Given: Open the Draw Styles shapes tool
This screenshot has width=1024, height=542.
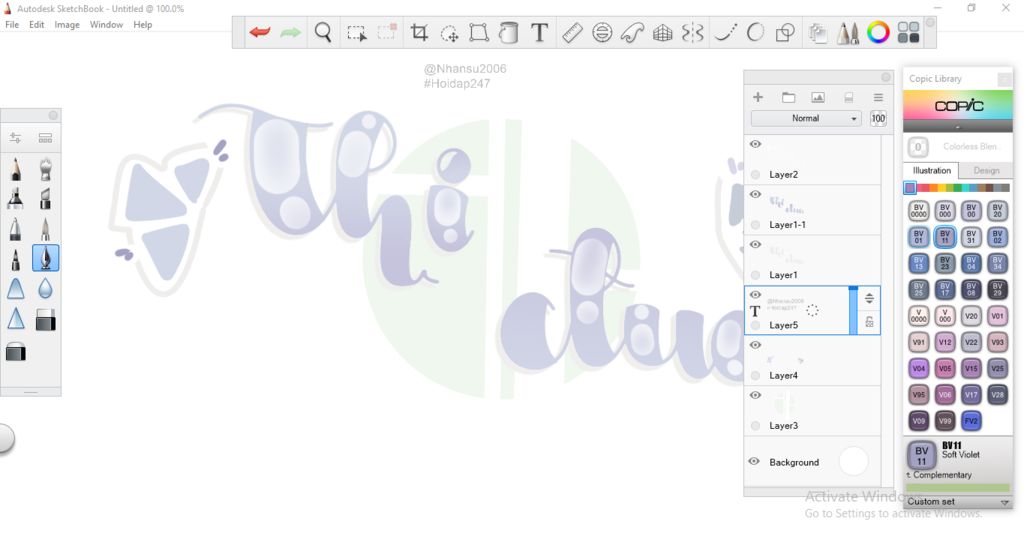Looking at the screenshot, I should [785, 32].
